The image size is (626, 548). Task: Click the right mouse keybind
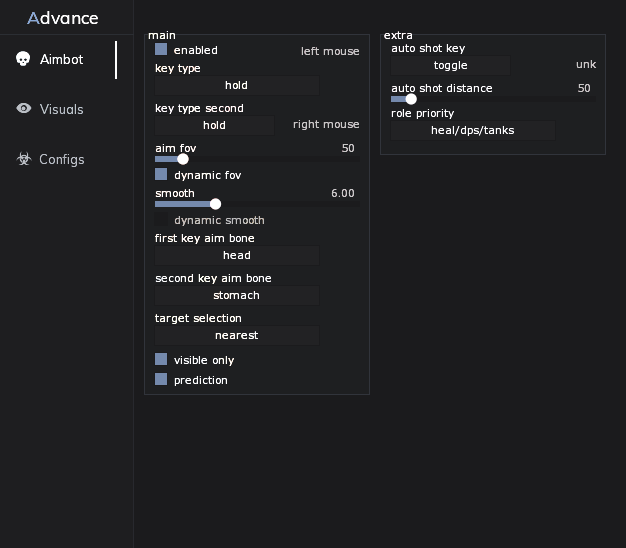[326, 125]
